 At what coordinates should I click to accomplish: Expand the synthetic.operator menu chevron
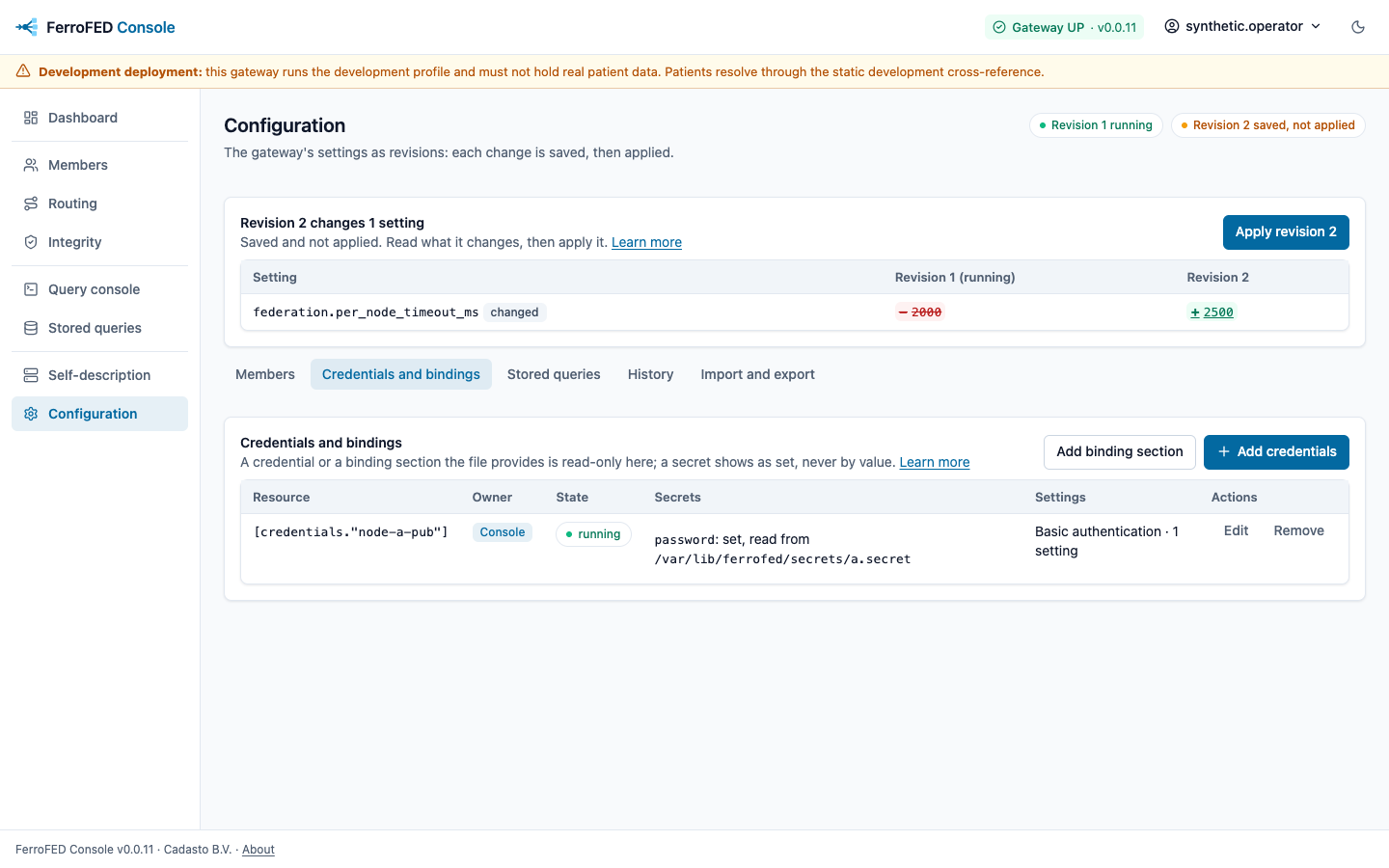(1316, 26)
